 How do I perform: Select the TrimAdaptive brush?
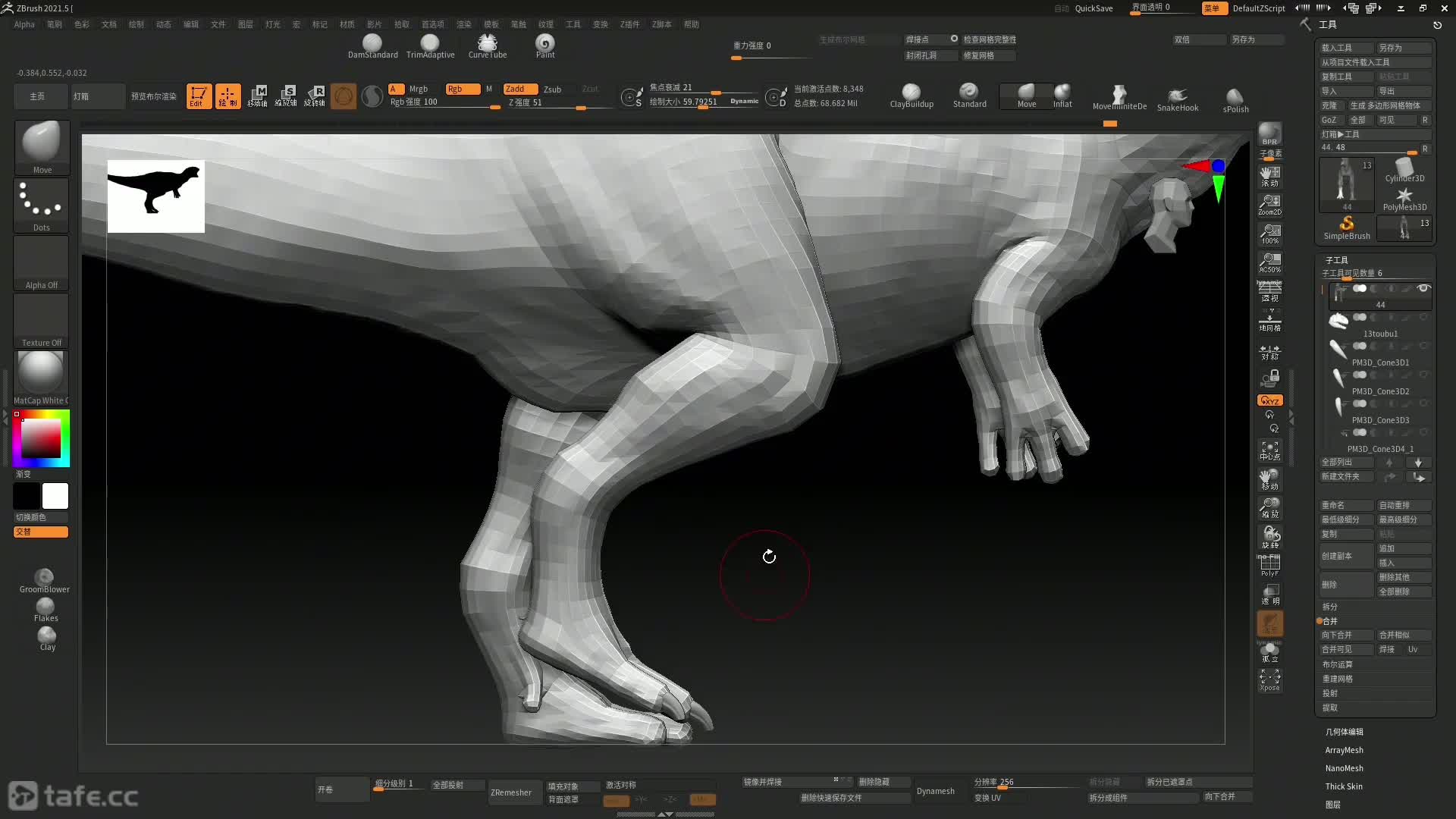(x=430, y=46)
